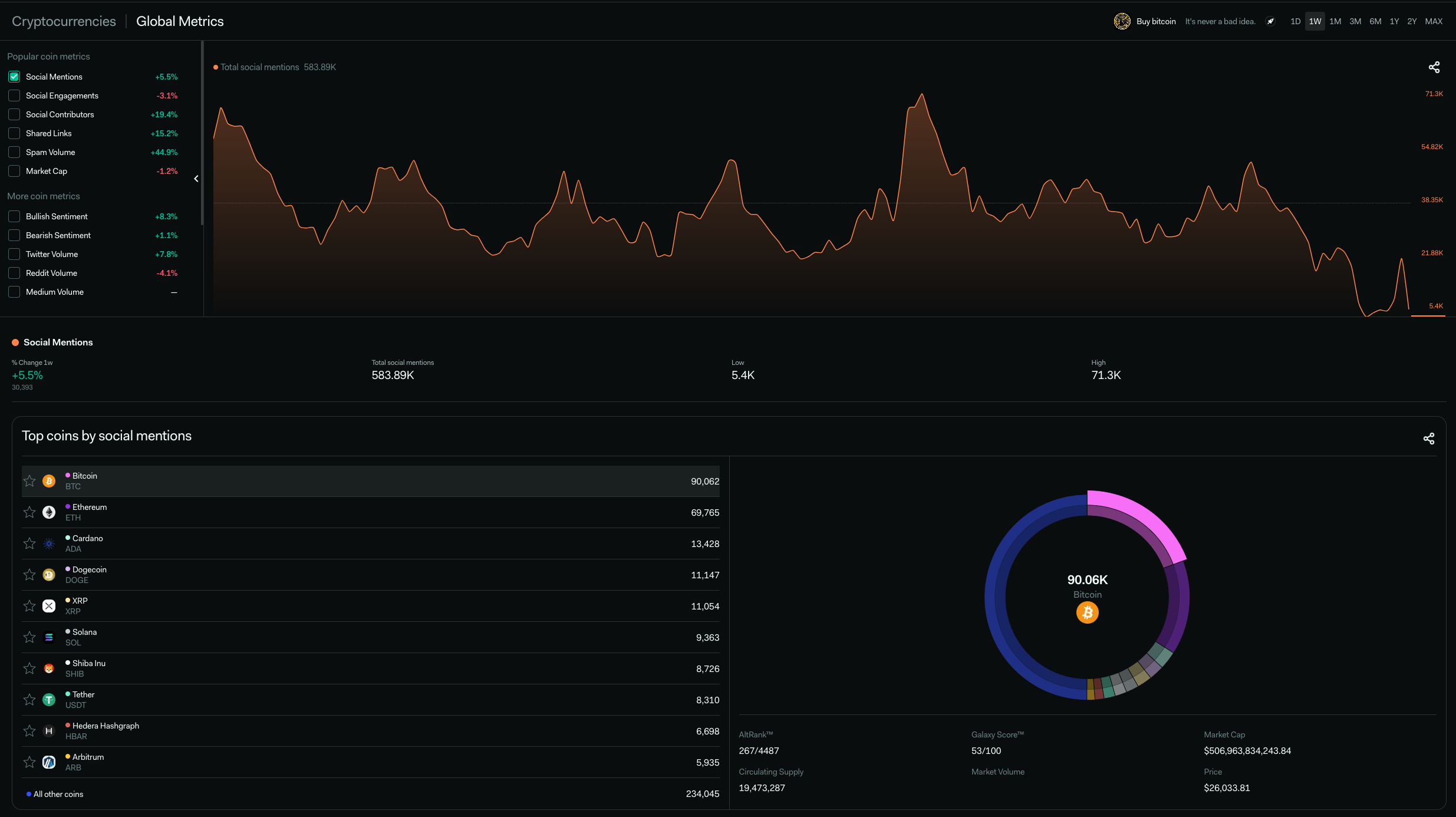
Task: Click the Dogecoin coin logo
Action: [49, 575]
